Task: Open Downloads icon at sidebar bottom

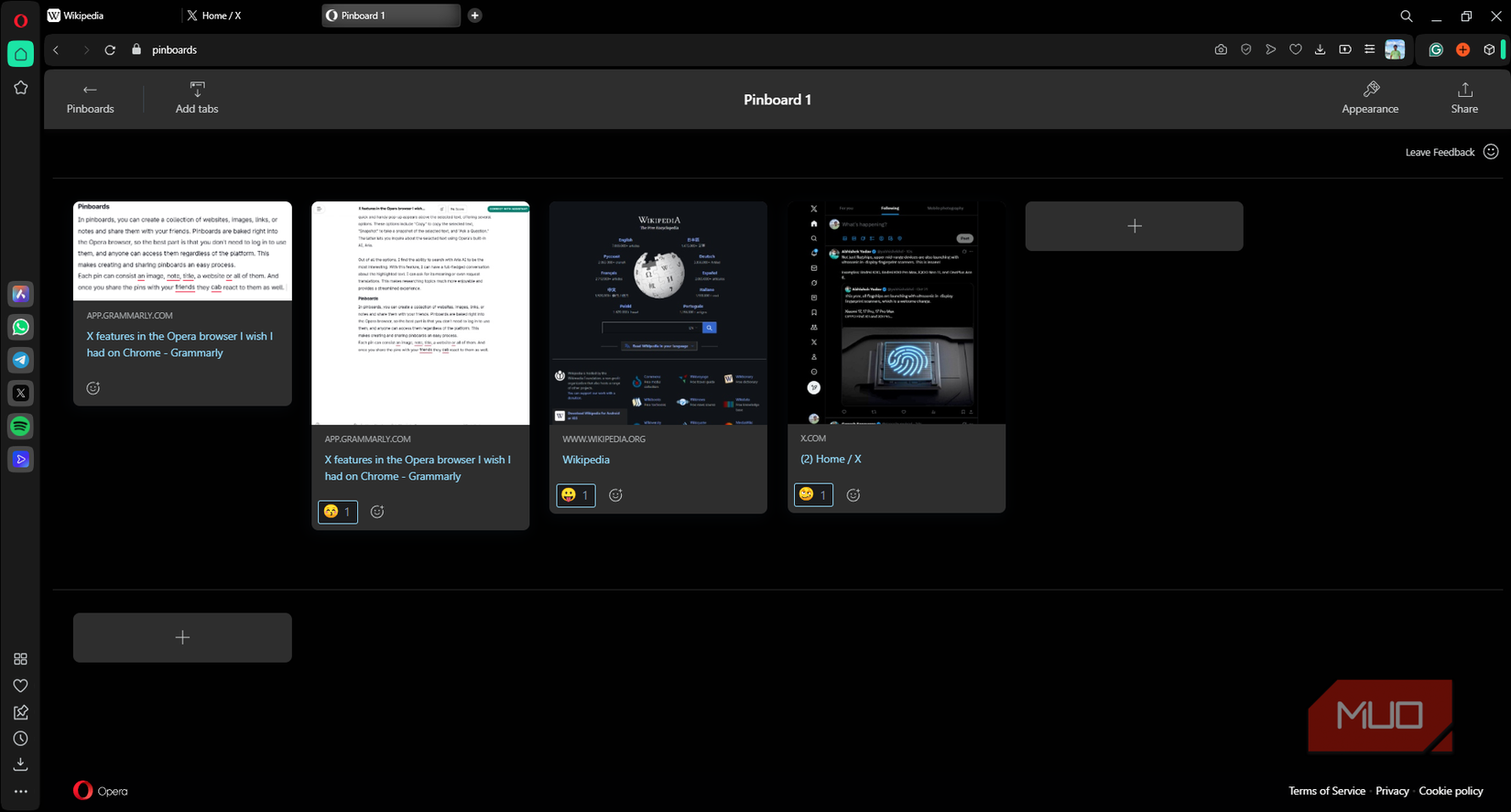Action: coord(20,764)
